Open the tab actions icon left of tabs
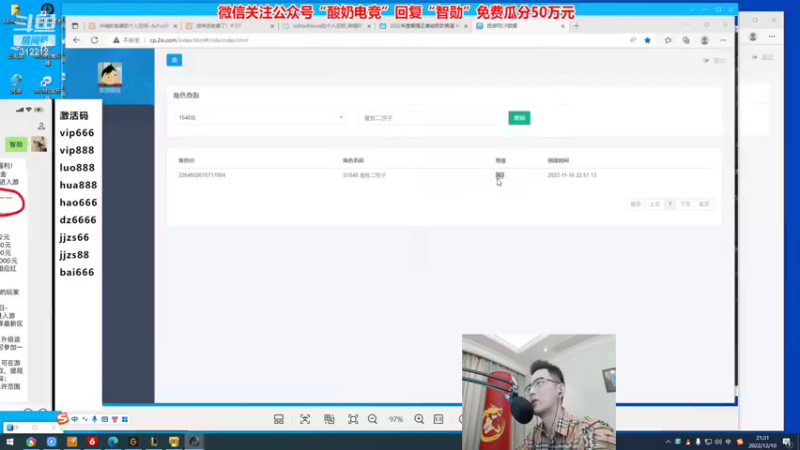Viewport: 800px width, 450px height. point(75,26)
